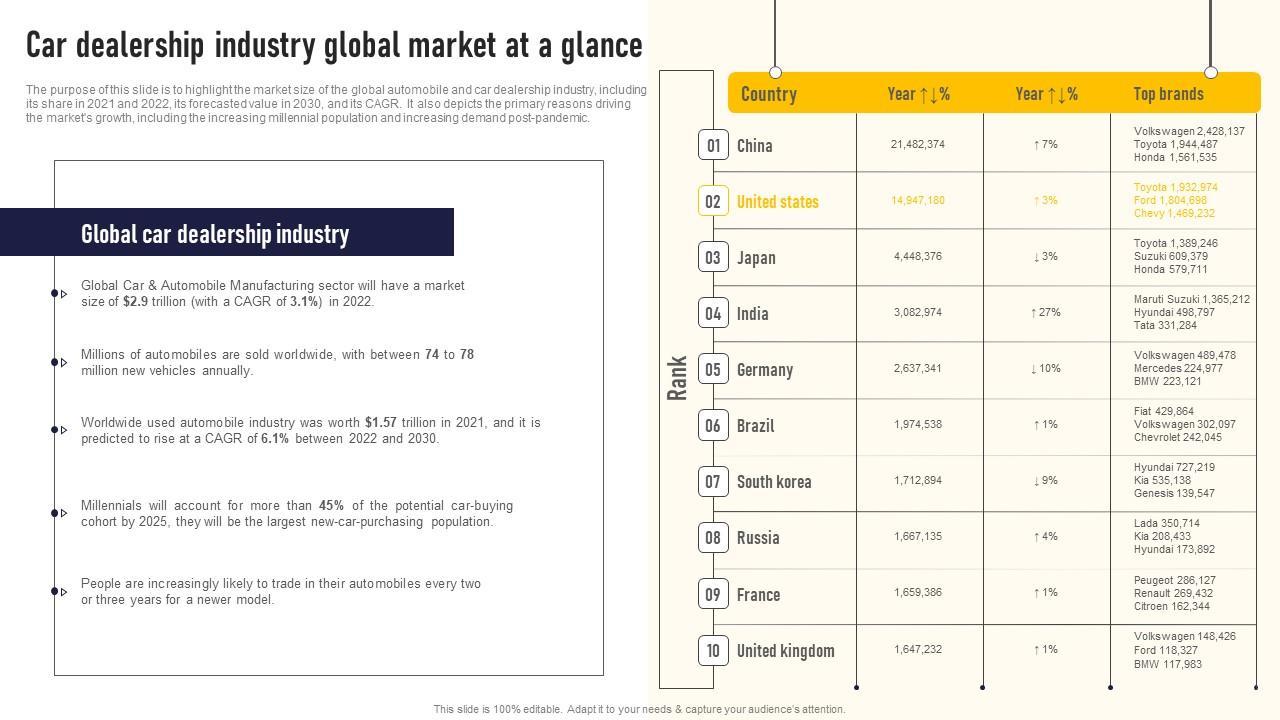
Task: Click India's ↑ 27% change cell
Action: (x=1045, y=313)
